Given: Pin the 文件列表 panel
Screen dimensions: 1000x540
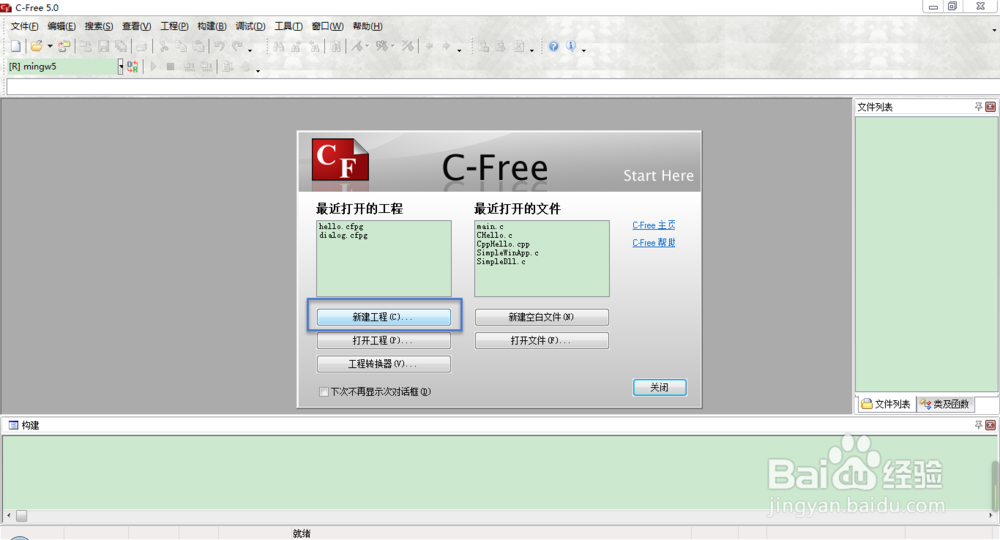Looking at the screenshot, I should 978,106.
